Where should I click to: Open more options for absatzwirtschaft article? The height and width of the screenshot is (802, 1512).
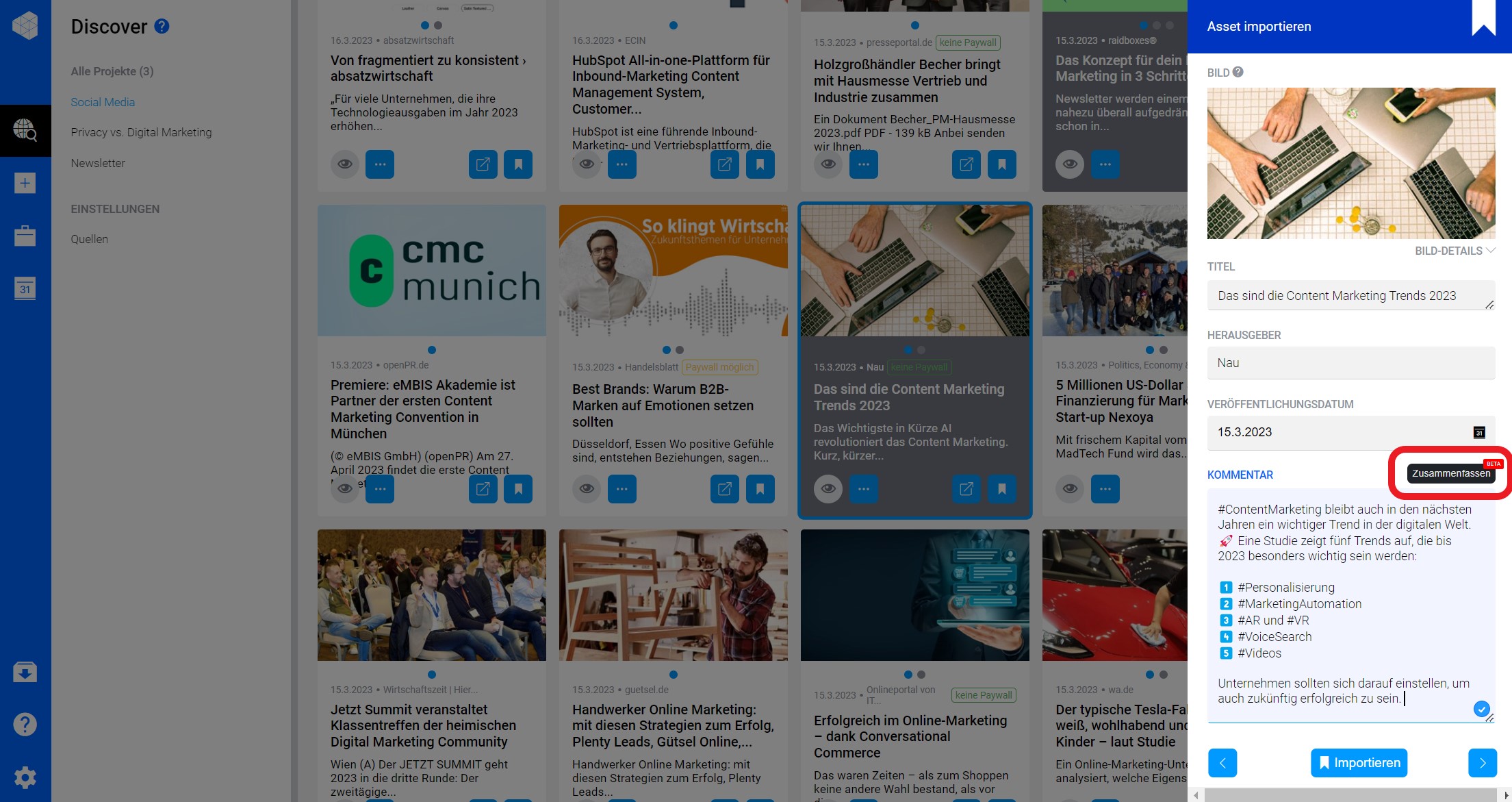(x=380, y=164)
